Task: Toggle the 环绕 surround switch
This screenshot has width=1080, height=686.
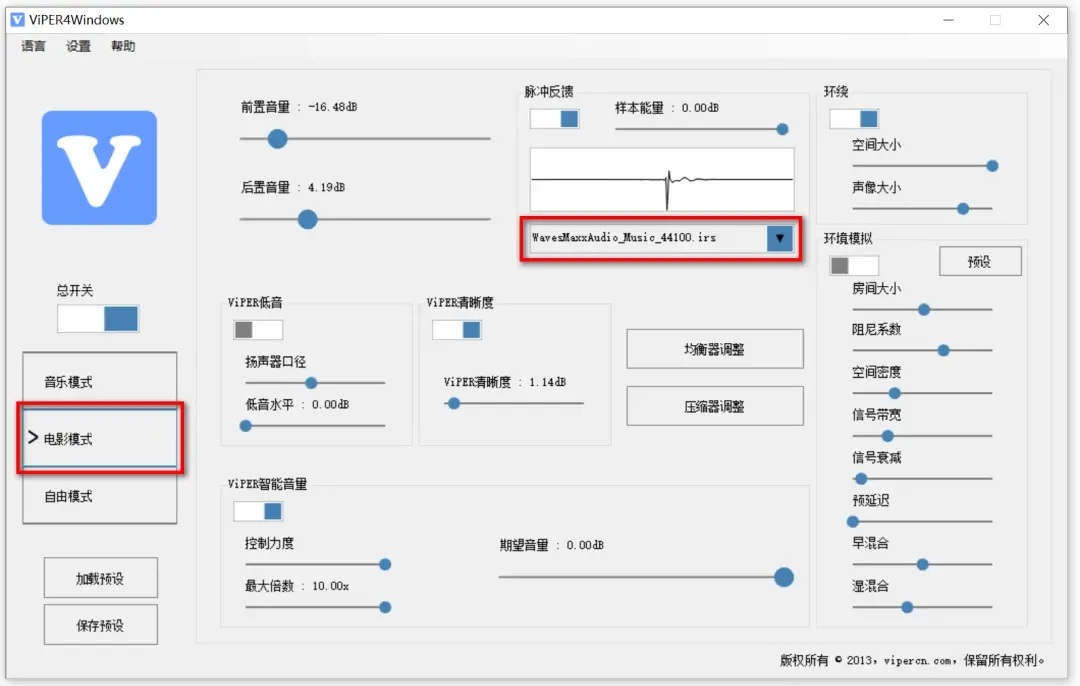Action: coord(854,118)
